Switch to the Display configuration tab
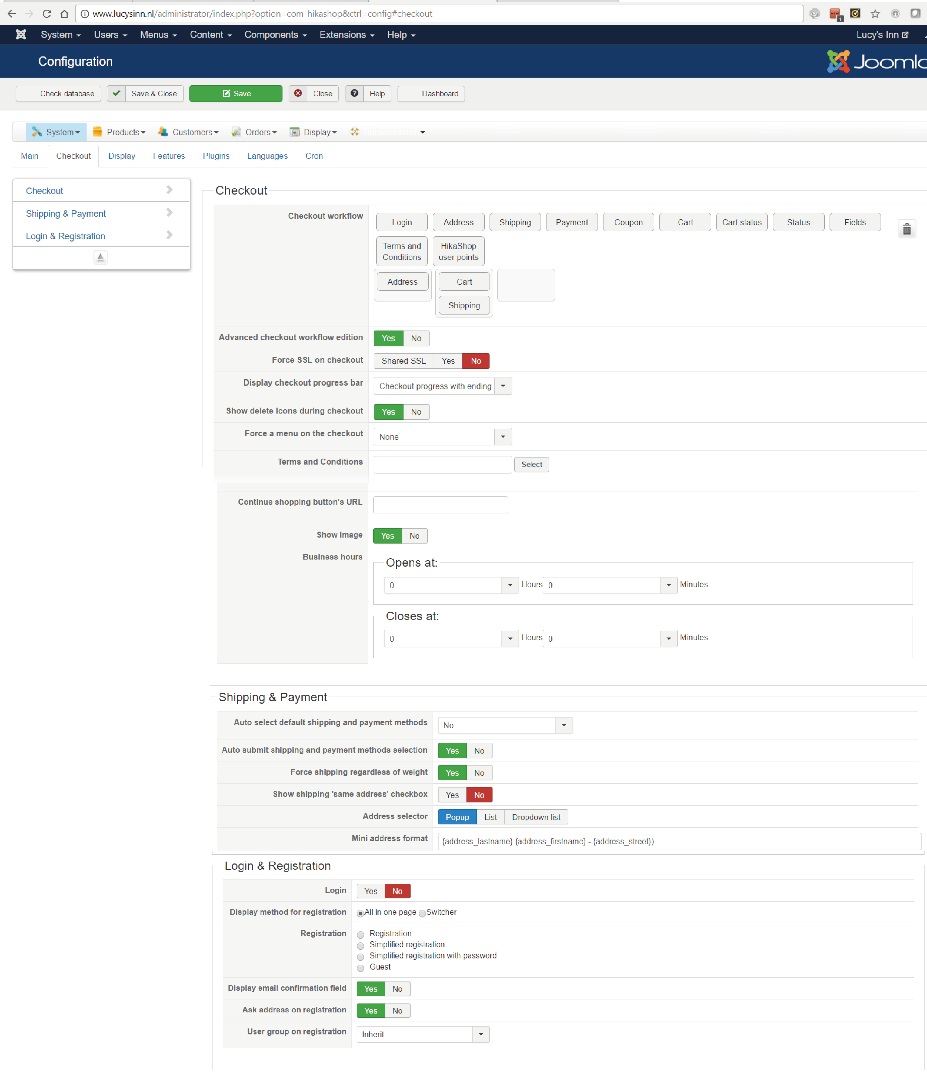 (122, 156)
